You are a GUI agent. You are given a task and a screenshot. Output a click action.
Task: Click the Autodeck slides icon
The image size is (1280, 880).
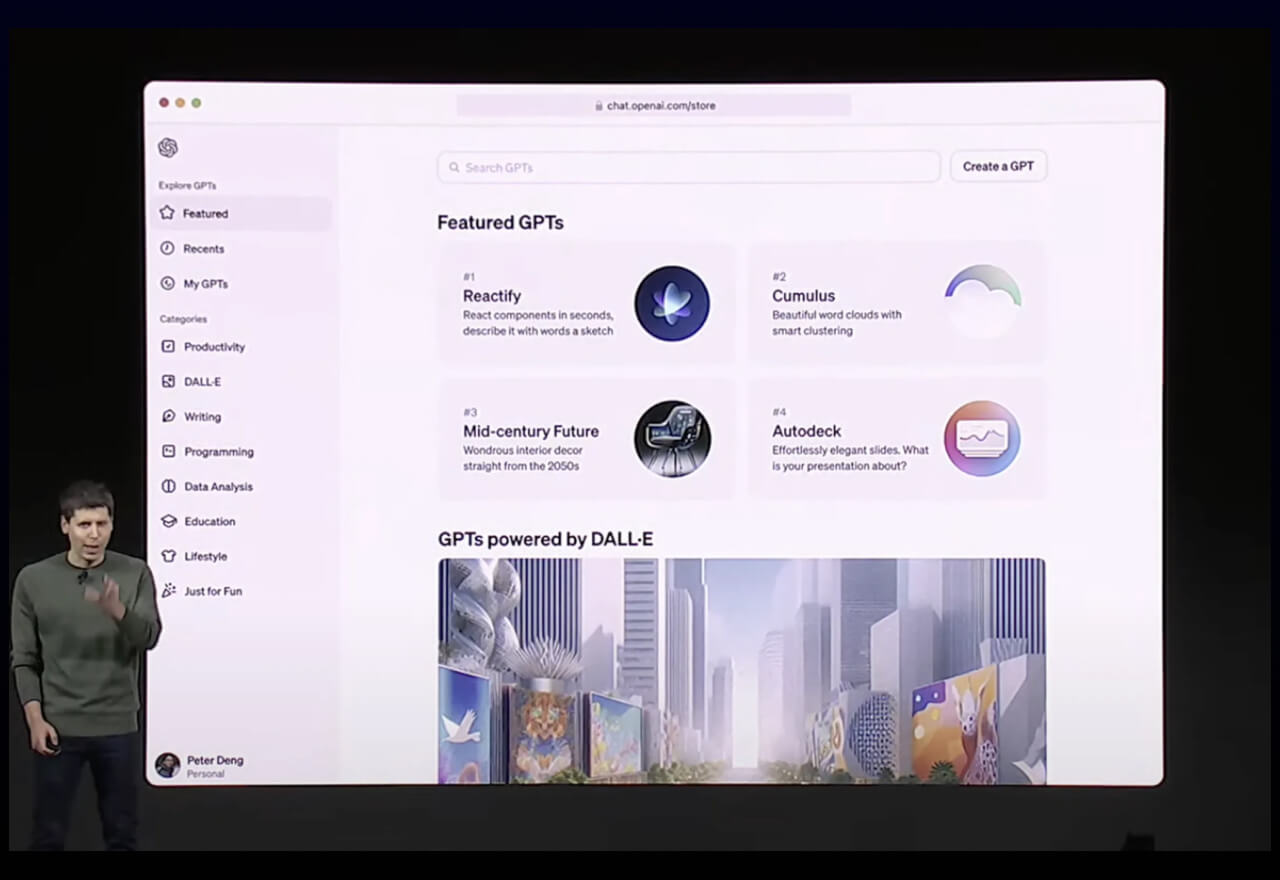[x=982, y=439]
